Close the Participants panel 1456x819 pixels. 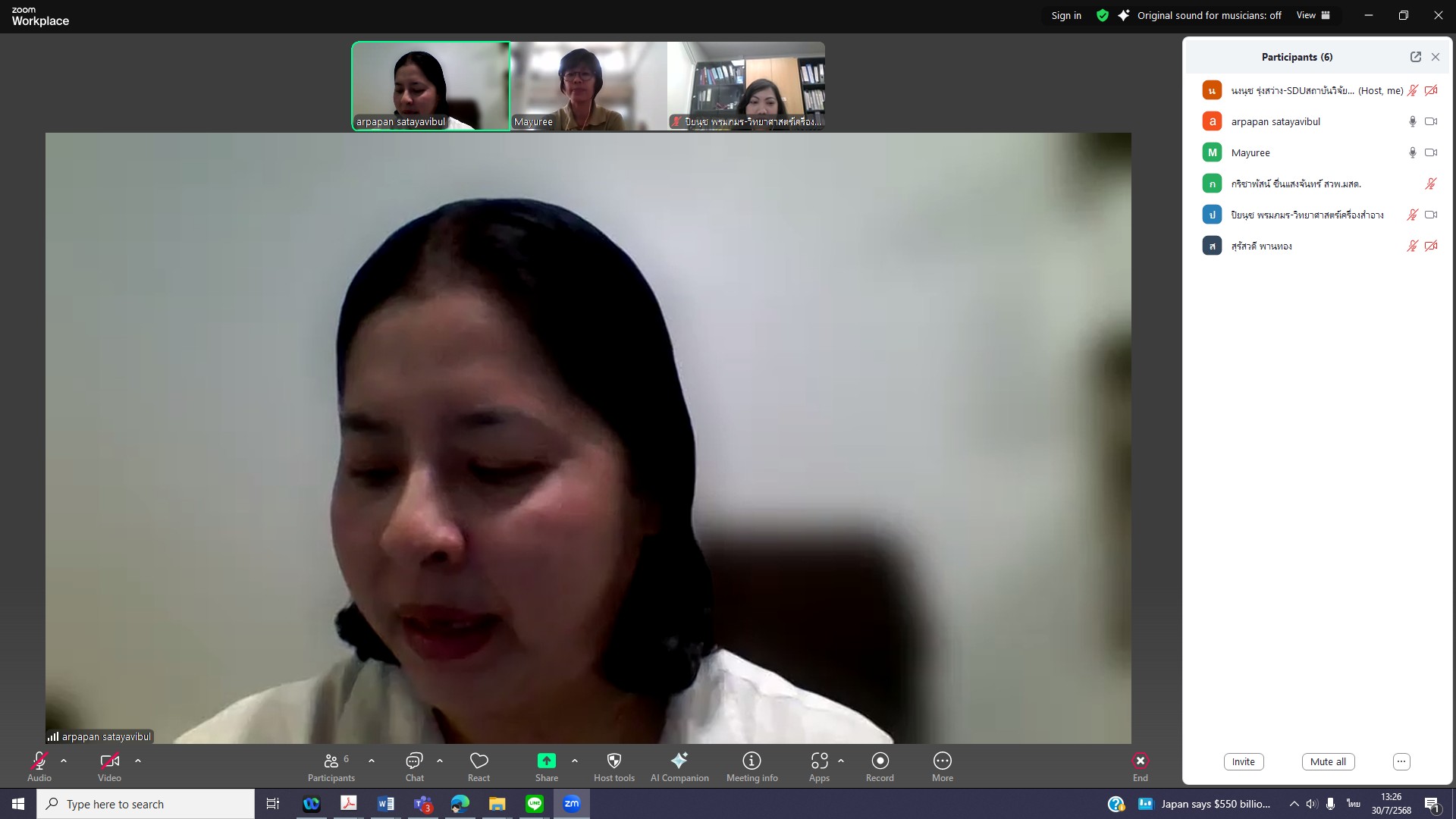(x=1436, y=57)
